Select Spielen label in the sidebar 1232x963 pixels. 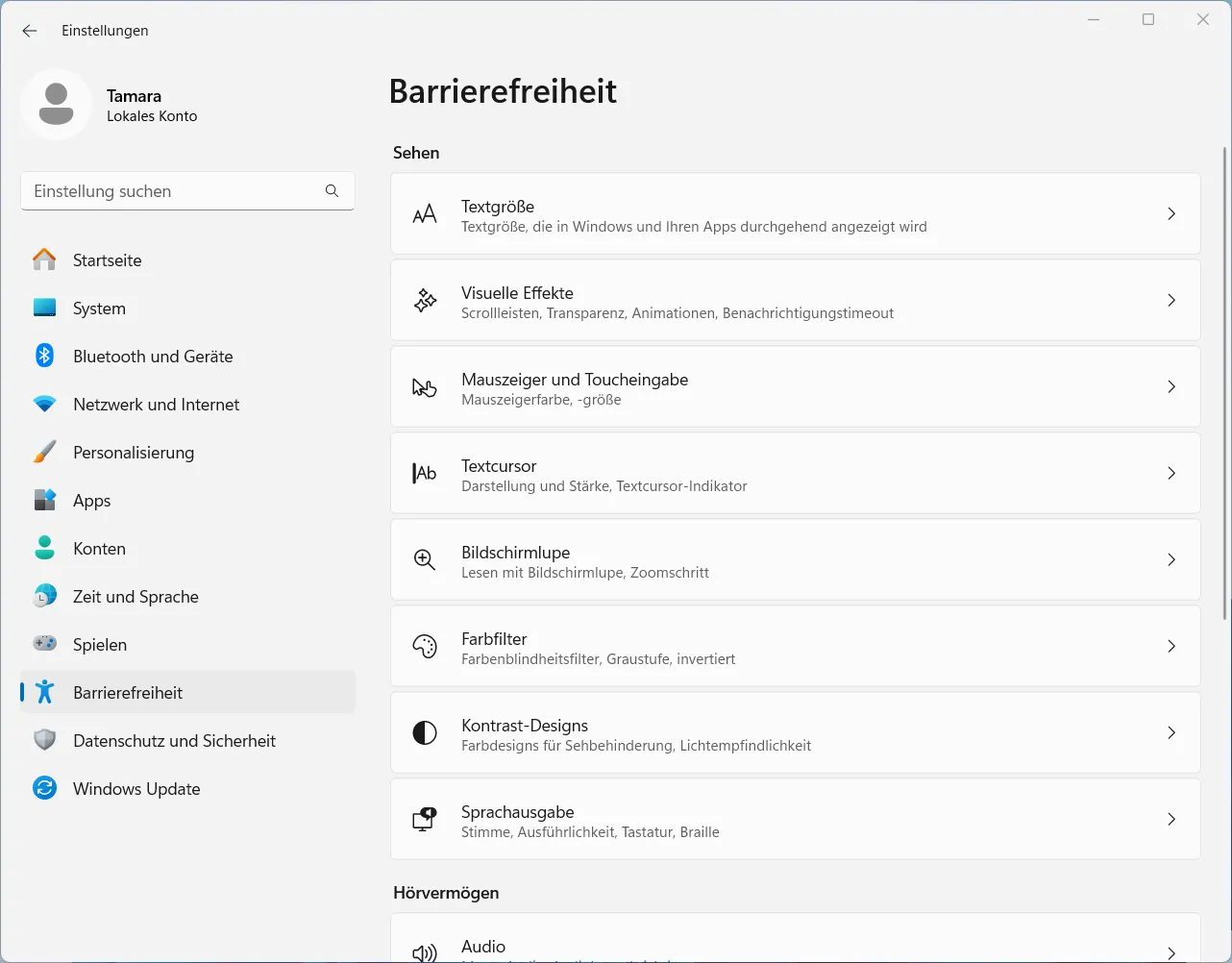[100, 645]
